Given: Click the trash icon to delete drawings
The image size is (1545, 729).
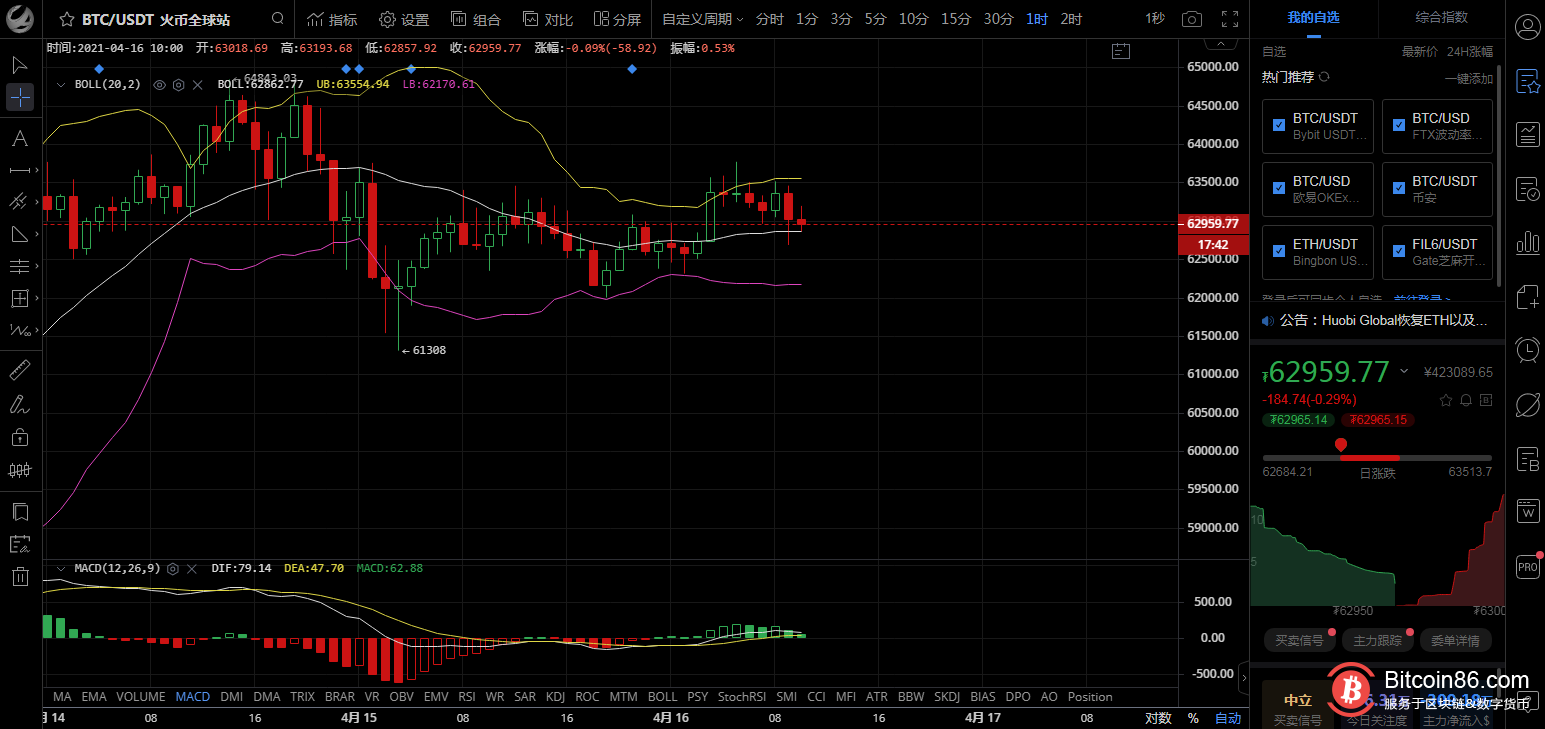Looking at the screenshot, I should point(20,576).
